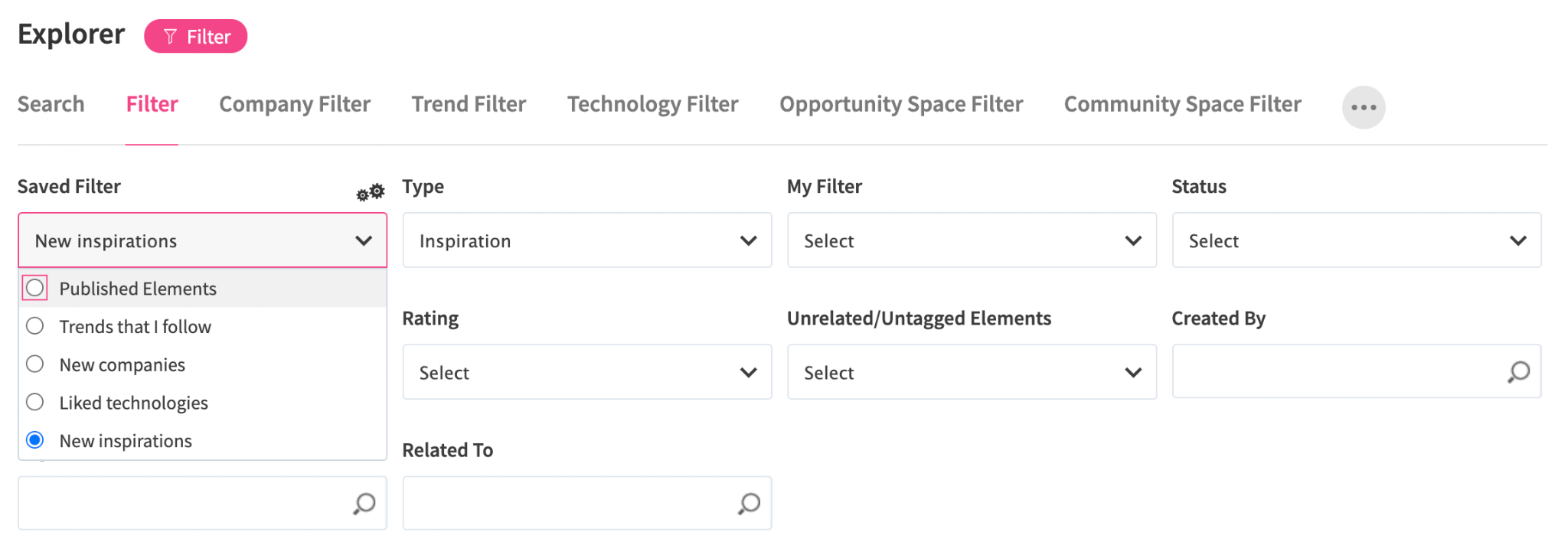This screenshot has height=552, width=1568.
Task: Select the New companies radio button
Action: pyautogui.click(x=34, y=364)
